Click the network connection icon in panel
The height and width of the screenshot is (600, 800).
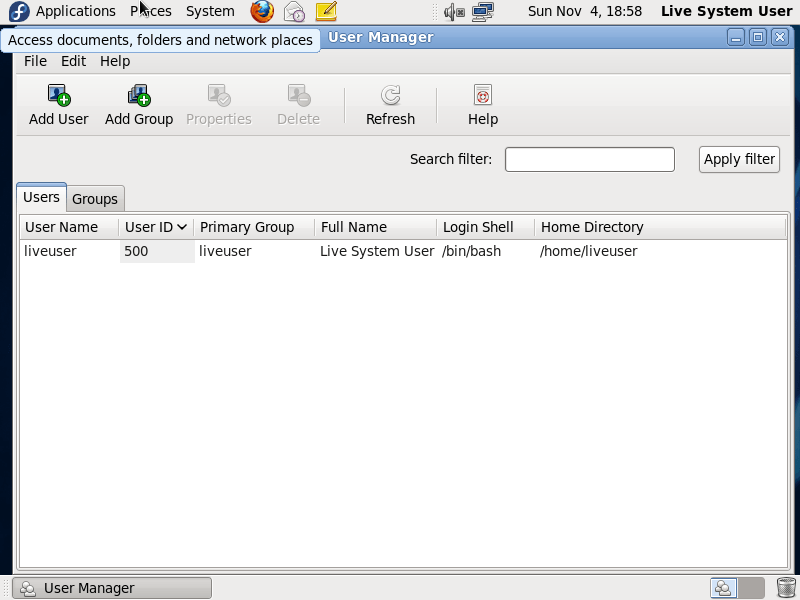483,12
